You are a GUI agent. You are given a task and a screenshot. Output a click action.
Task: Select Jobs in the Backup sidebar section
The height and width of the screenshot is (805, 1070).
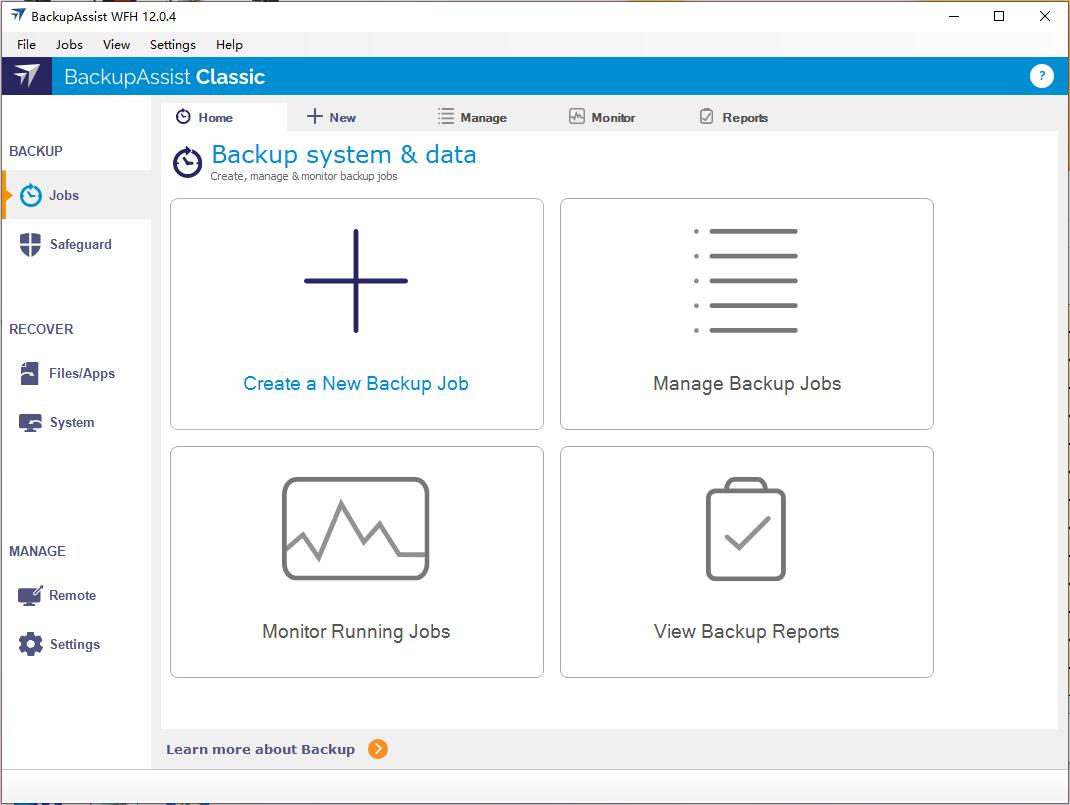coord(76,195)
